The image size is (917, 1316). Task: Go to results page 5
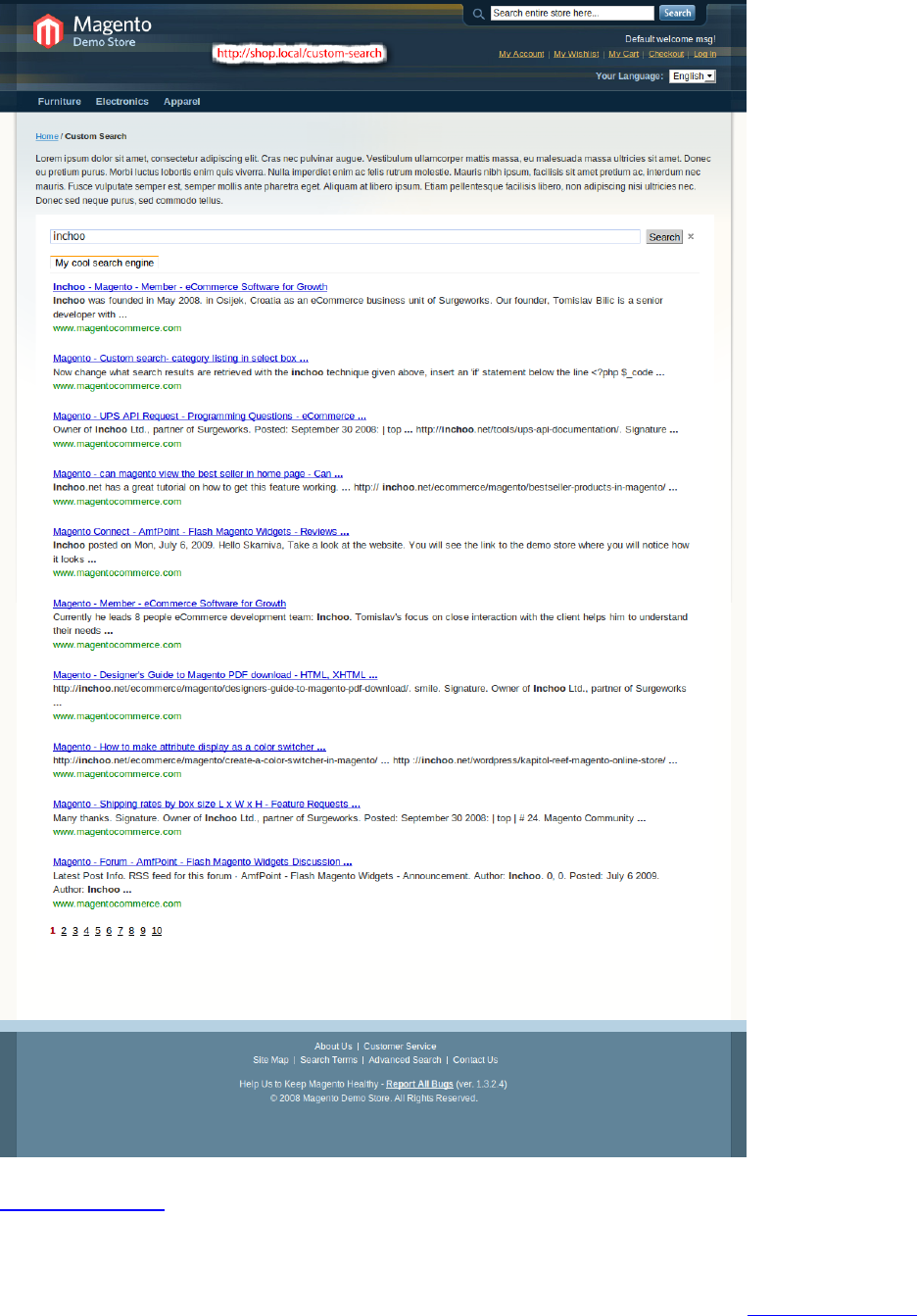click(x=98, y=931)
